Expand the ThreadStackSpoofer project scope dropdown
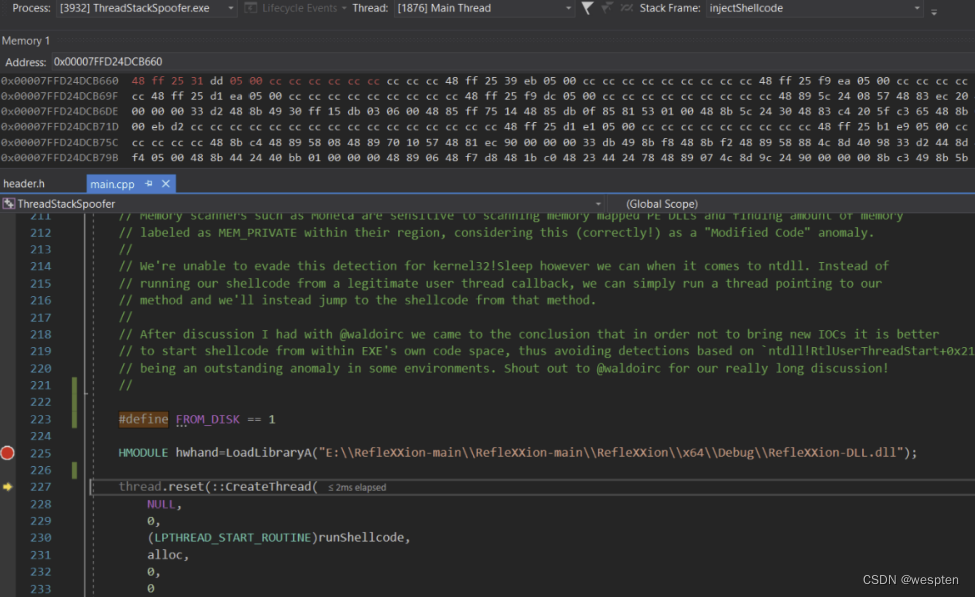Screen dimensions: 975x597 click(597, 203)
